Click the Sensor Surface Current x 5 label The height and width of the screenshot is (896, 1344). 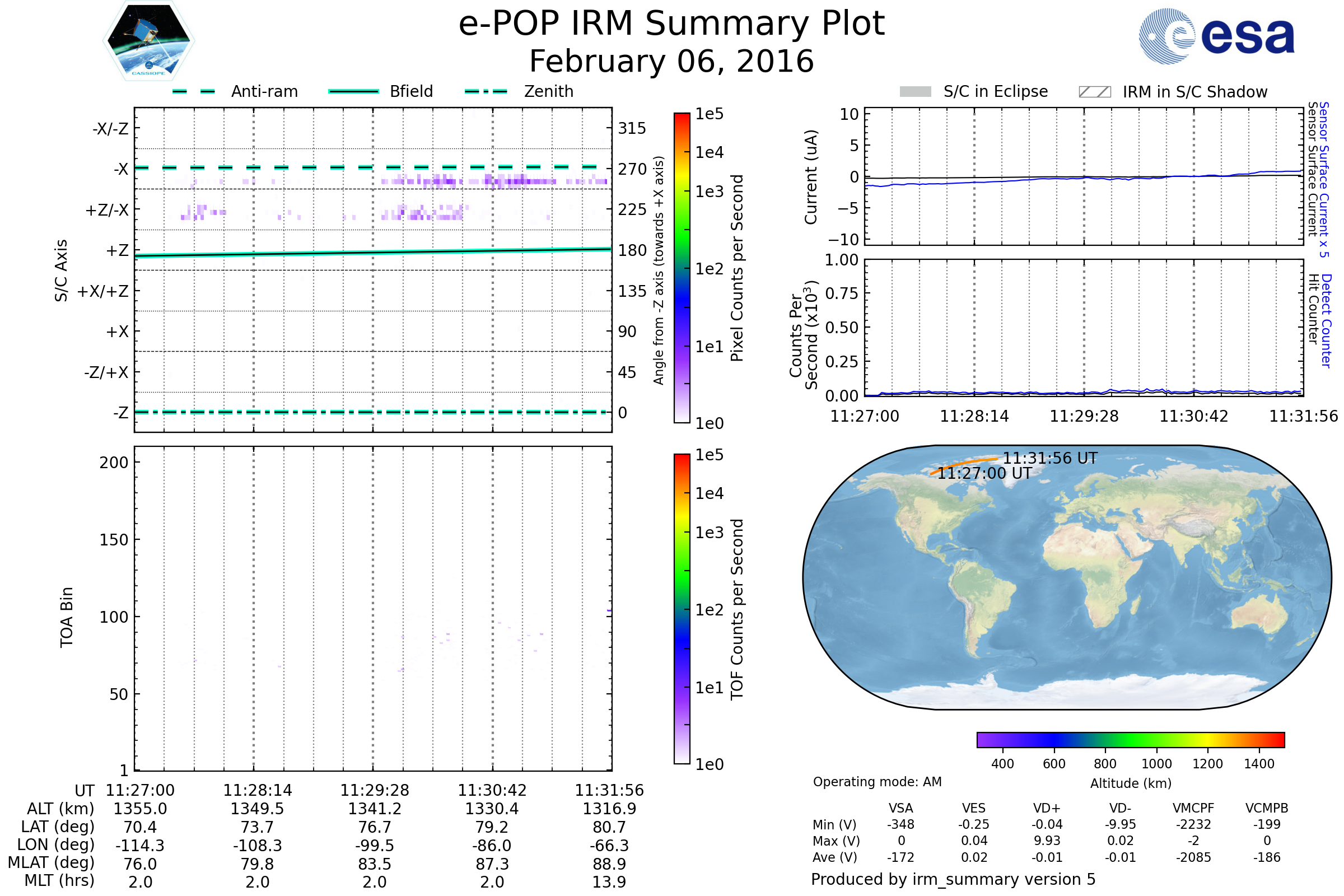(x=1324, y=179)
